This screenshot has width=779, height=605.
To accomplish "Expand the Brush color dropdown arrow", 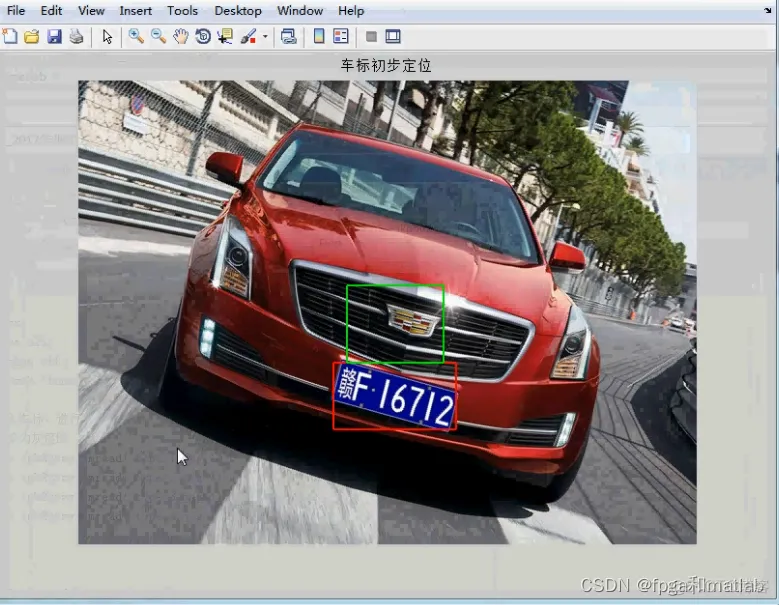I will (x=265, y=36).
